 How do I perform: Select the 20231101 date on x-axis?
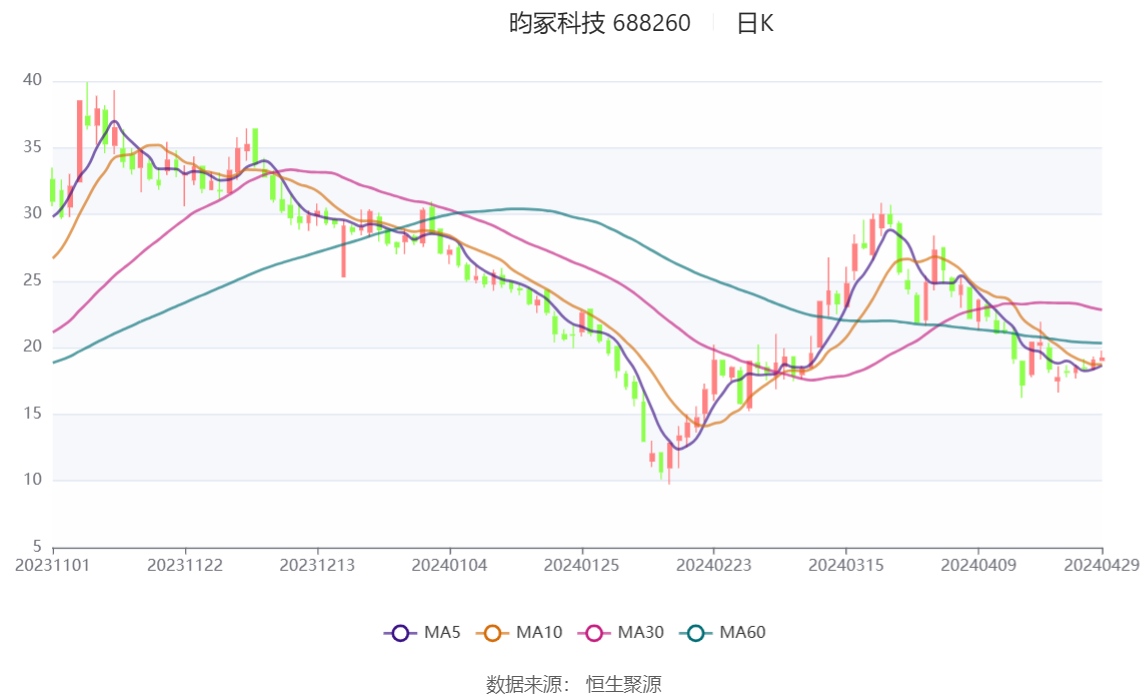click(53, 565)
